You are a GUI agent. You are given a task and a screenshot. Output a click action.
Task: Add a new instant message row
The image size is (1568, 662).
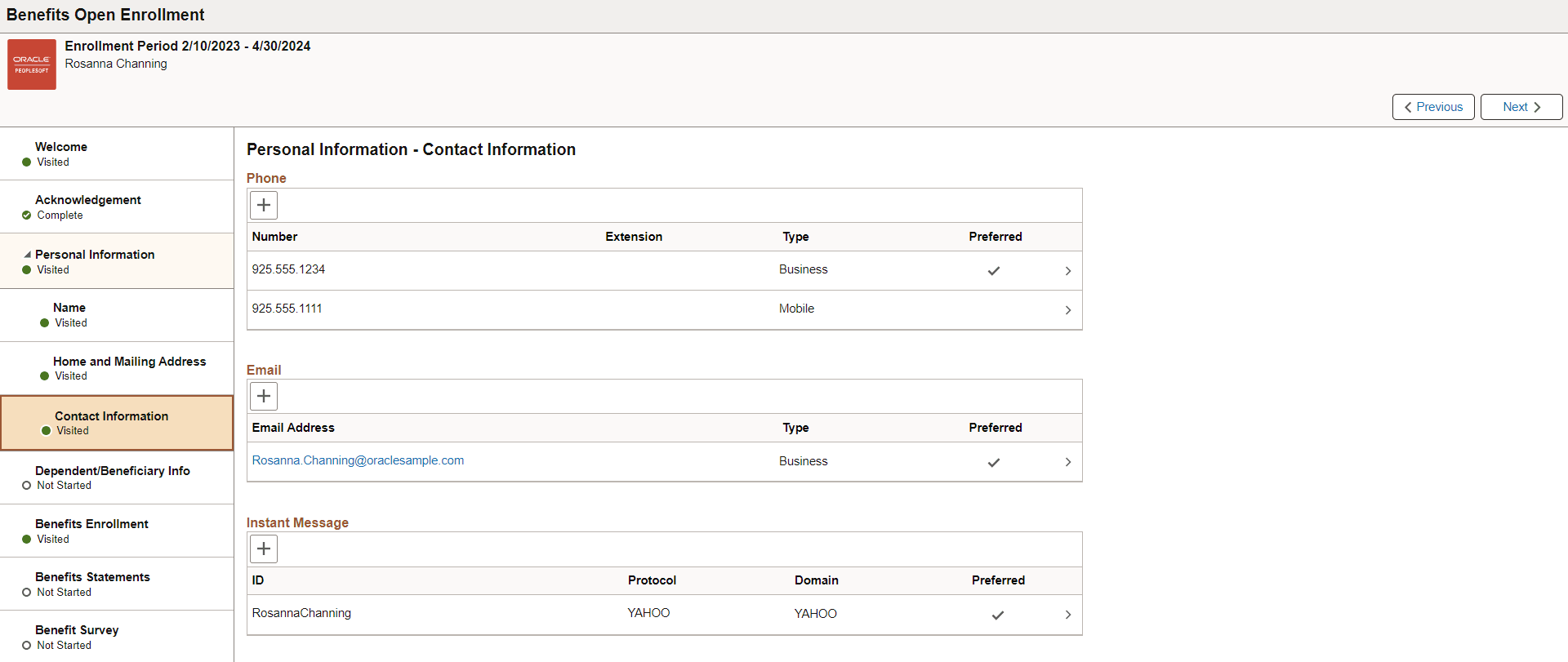264,549
